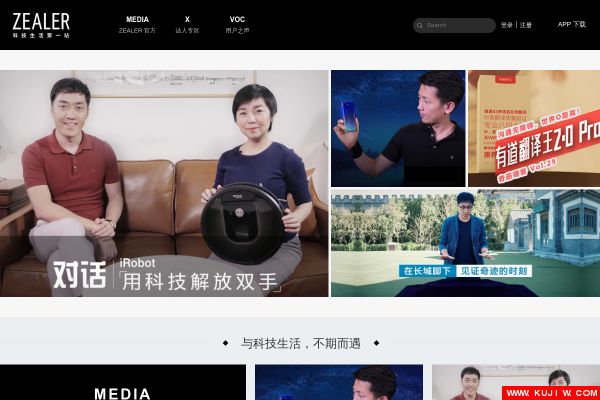Open the X 达人专区 menu item

pos(187,24)
